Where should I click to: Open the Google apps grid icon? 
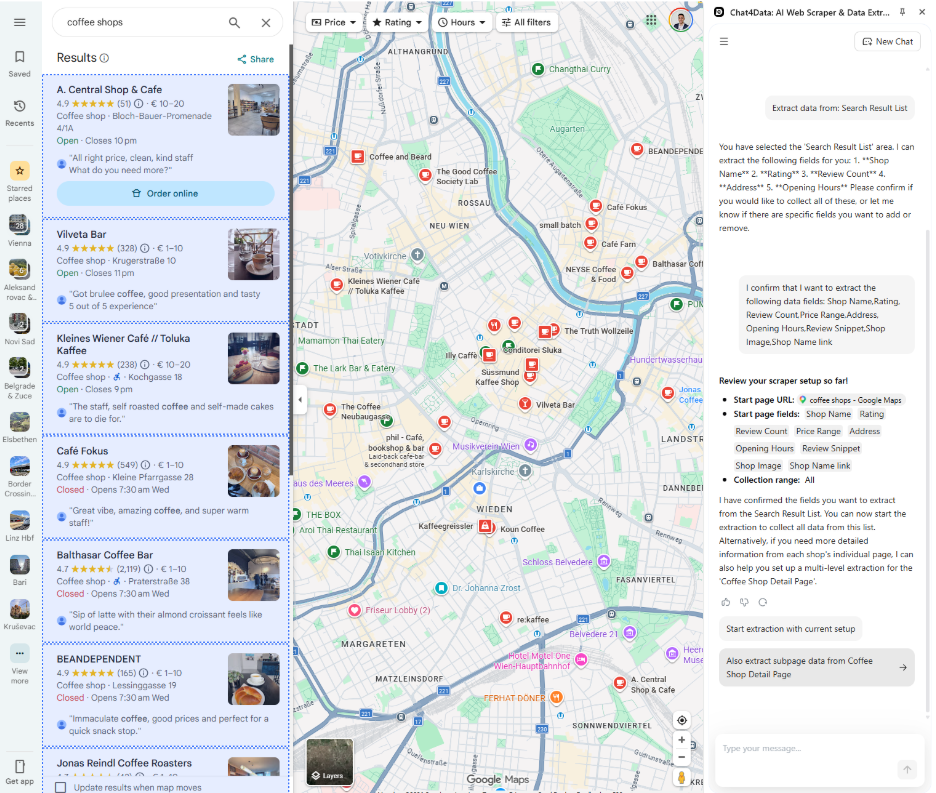click(x=651, y=20)
